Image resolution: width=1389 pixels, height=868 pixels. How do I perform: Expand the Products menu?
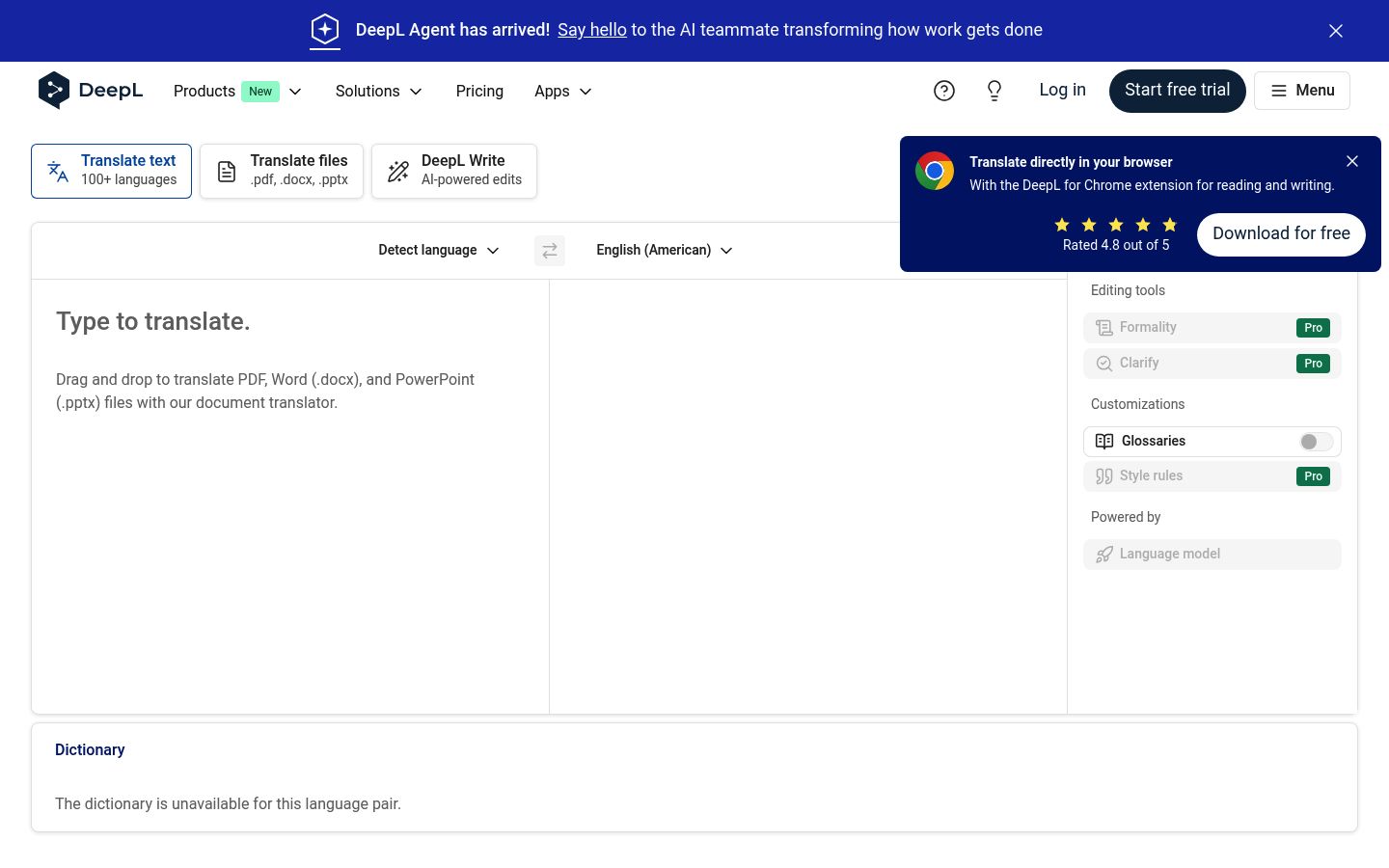pyautogui.click(x=238, y=91)
